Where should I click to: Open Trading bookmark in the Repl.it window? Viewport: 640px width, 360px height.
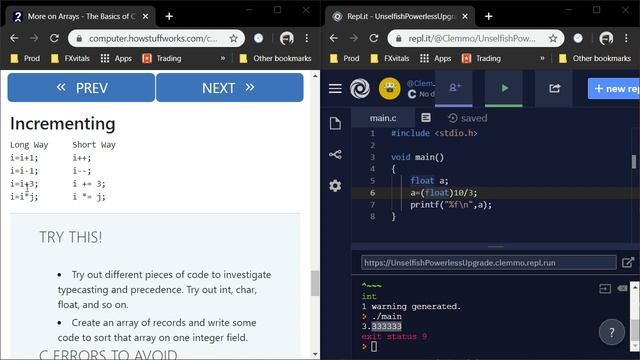pos(481,58)
